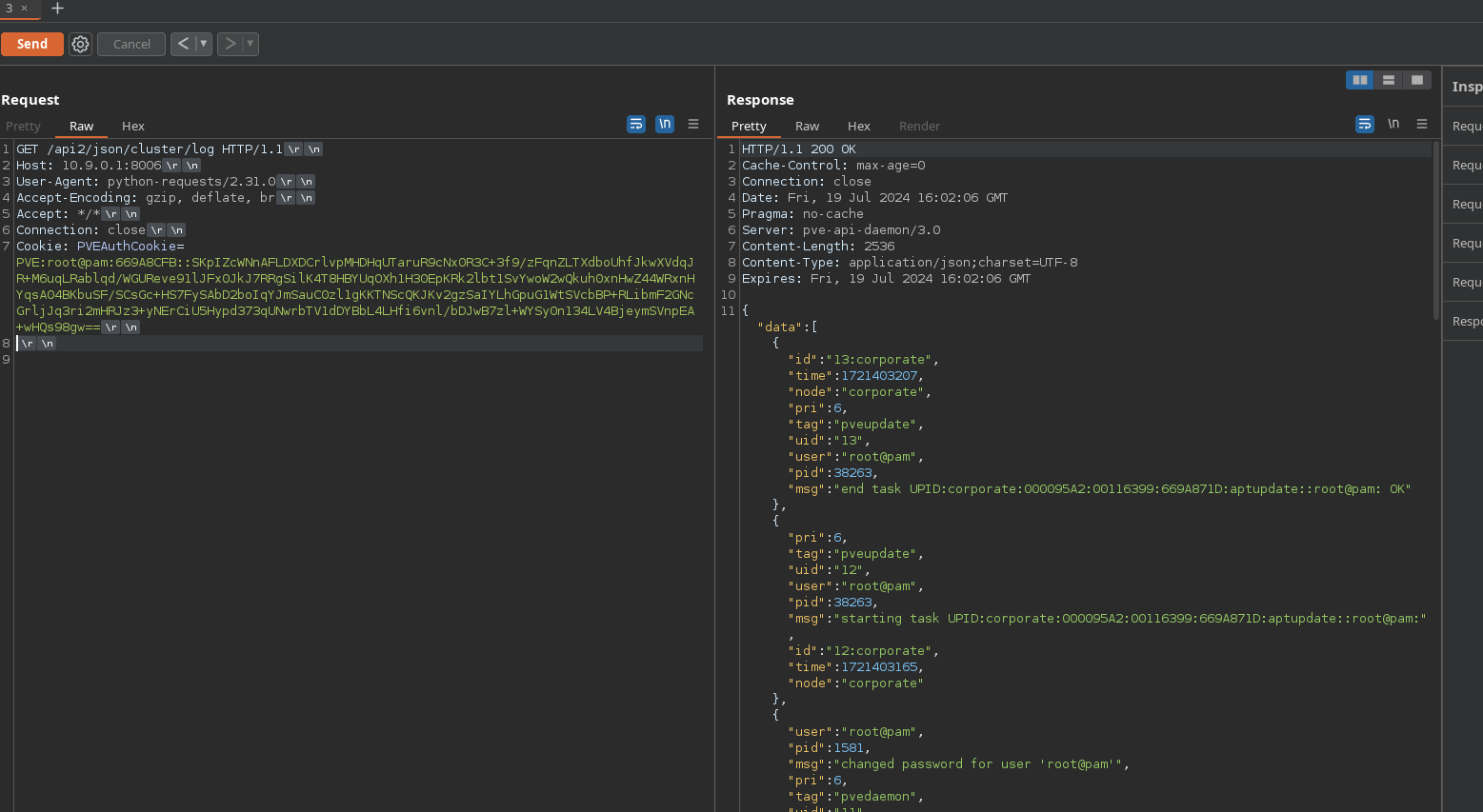This screenshot has height=812, width=1483.
Task: Click Response pane vertical scrollbar
Action: pyautogui.click(x=1435, y=229)
